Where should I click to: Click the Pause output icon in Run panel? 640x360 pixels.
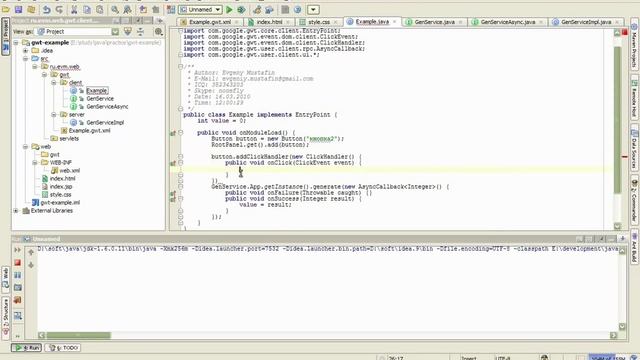(18, 275)
